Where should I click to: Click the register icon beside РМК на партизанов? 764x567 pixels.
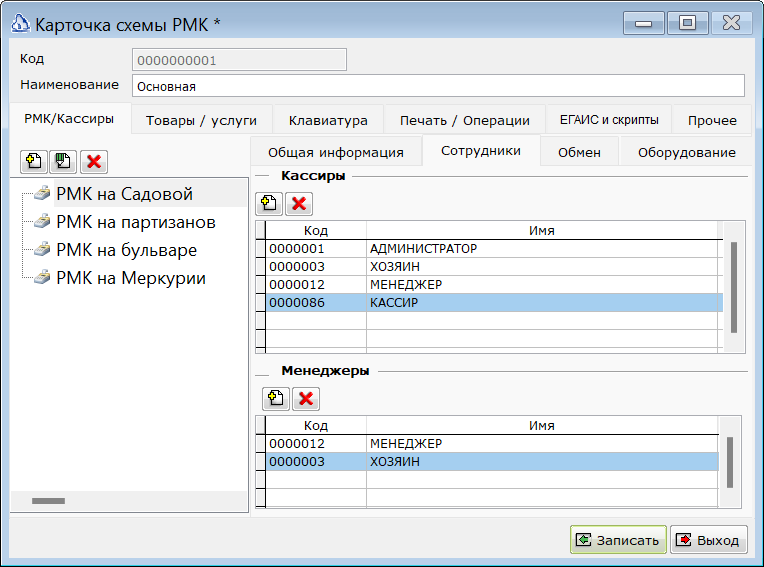[x=42, y=222]
